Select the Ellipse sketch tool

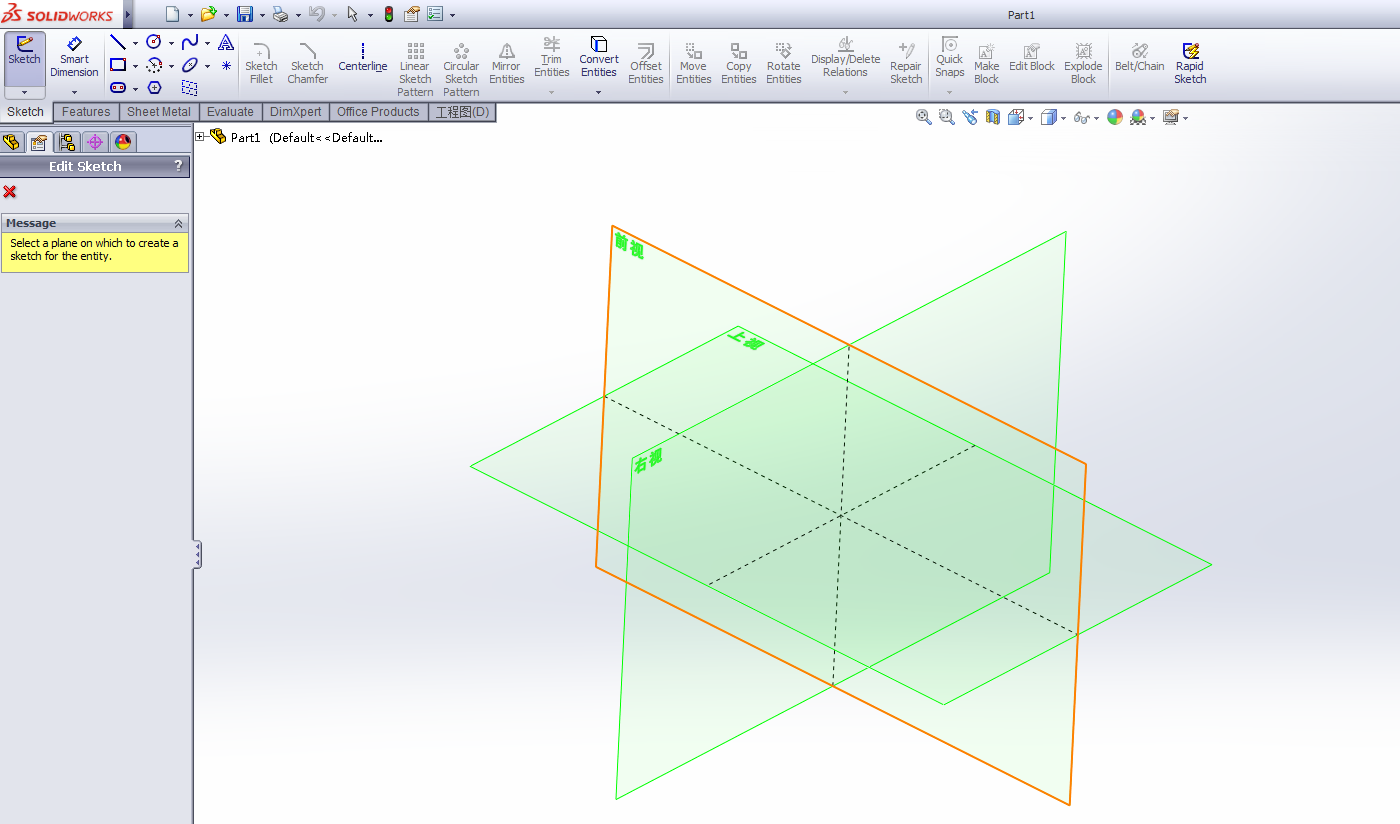pyautogui.click(x=190, y=65)
